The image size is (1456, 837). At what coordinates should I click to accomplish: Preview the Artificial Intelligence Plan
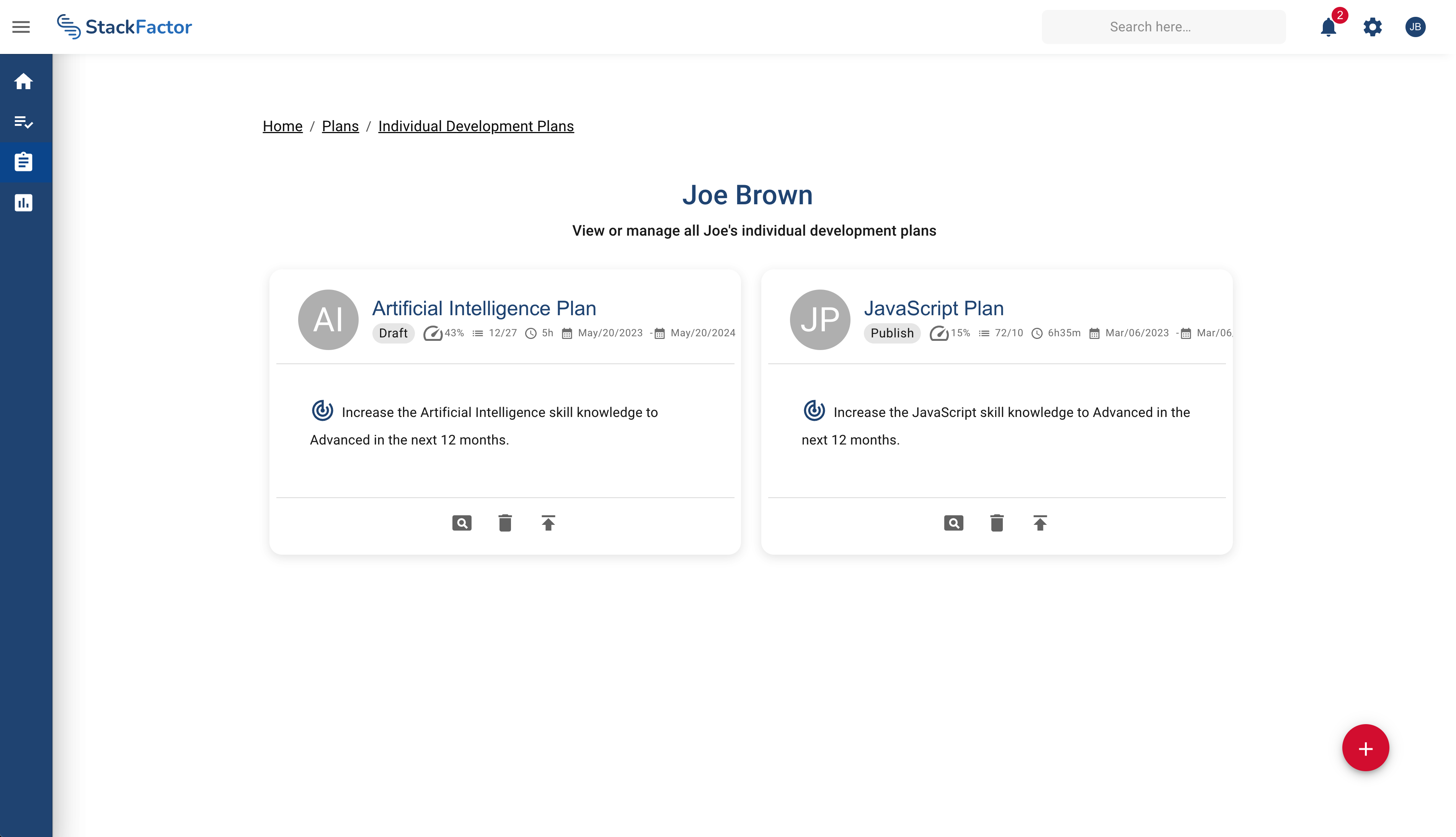click(x=462, y=523)
